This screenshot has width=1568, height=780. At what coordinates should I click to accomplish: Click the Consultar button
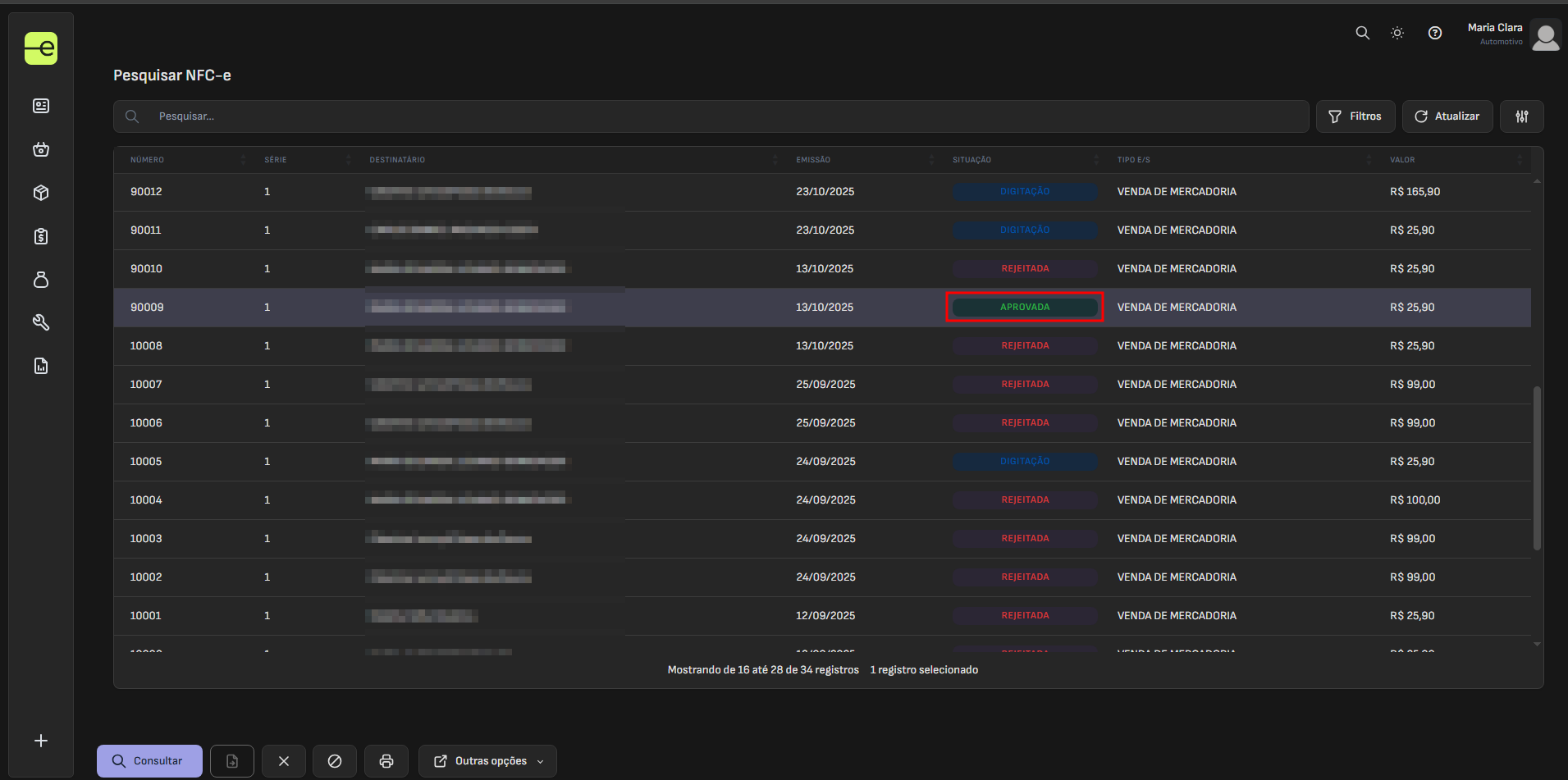pos(149,761)
